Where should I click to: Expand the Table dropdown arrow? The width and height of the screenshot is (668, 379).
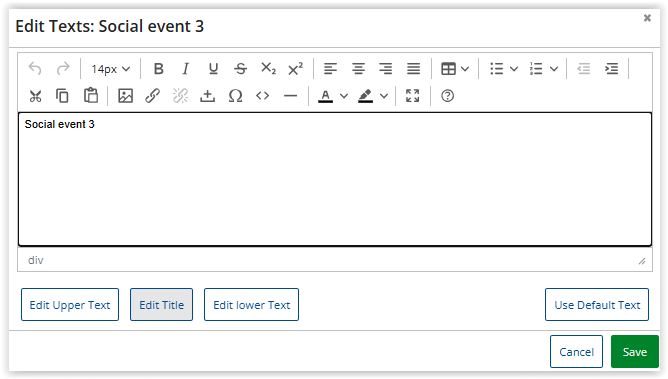465,69
